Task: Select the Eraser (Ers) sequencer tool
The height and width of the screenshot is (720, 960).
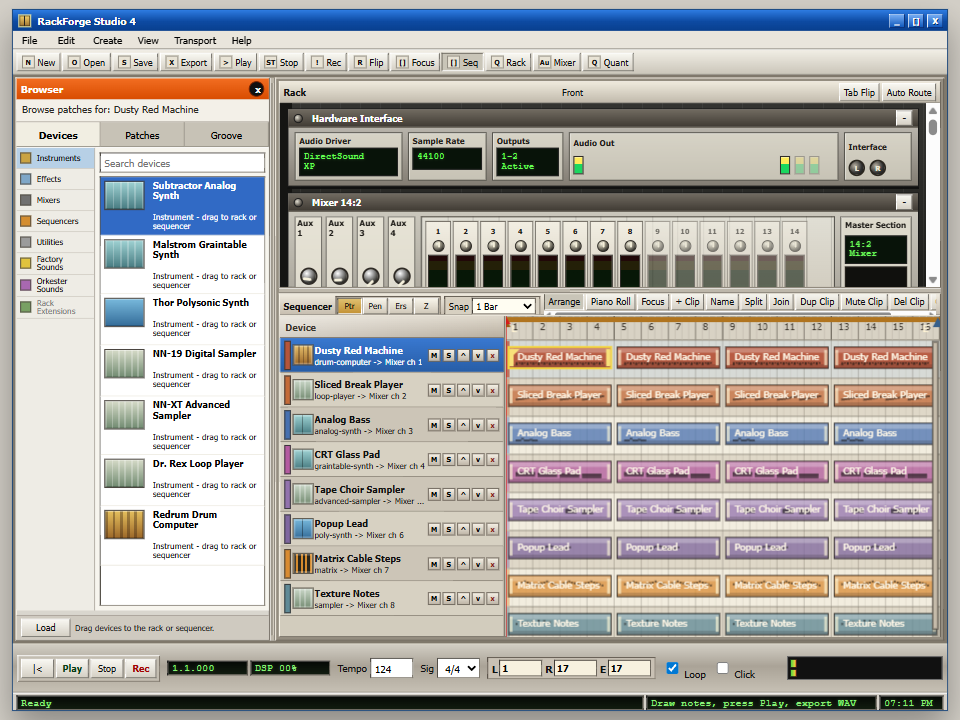Action: (400, 306)
